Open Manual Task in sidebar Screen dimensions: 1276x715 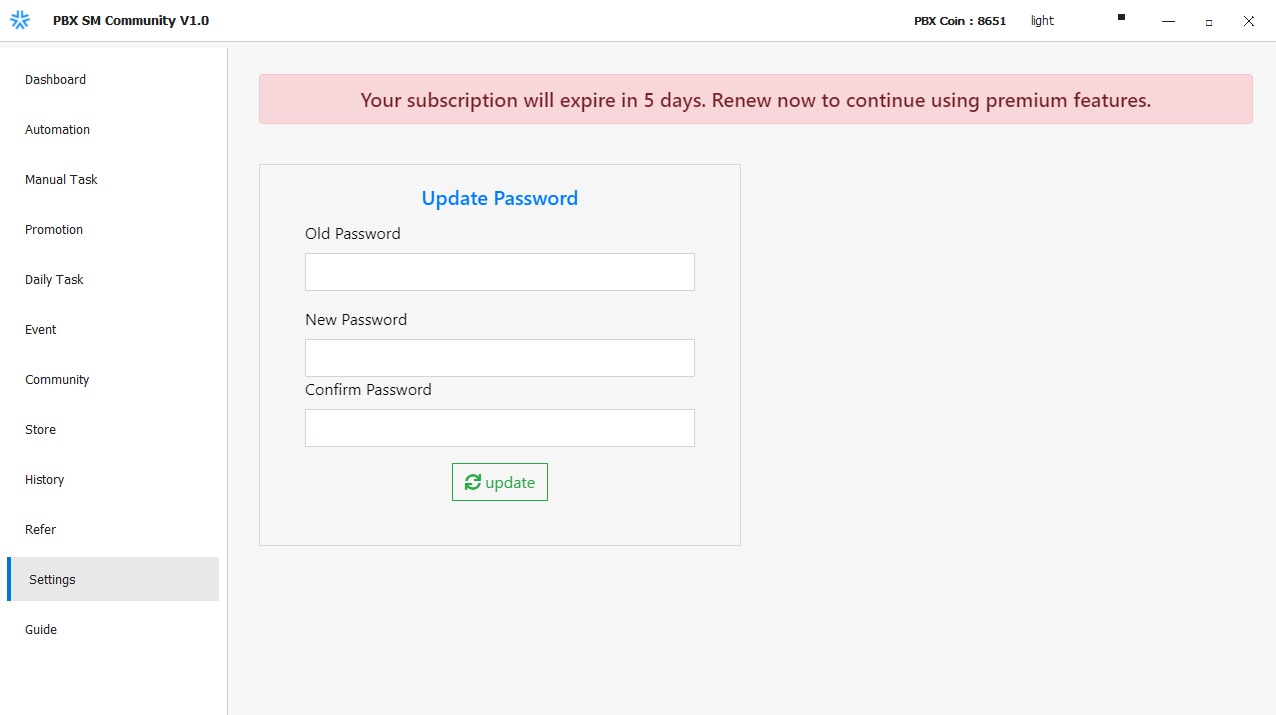tap(62, 180)
